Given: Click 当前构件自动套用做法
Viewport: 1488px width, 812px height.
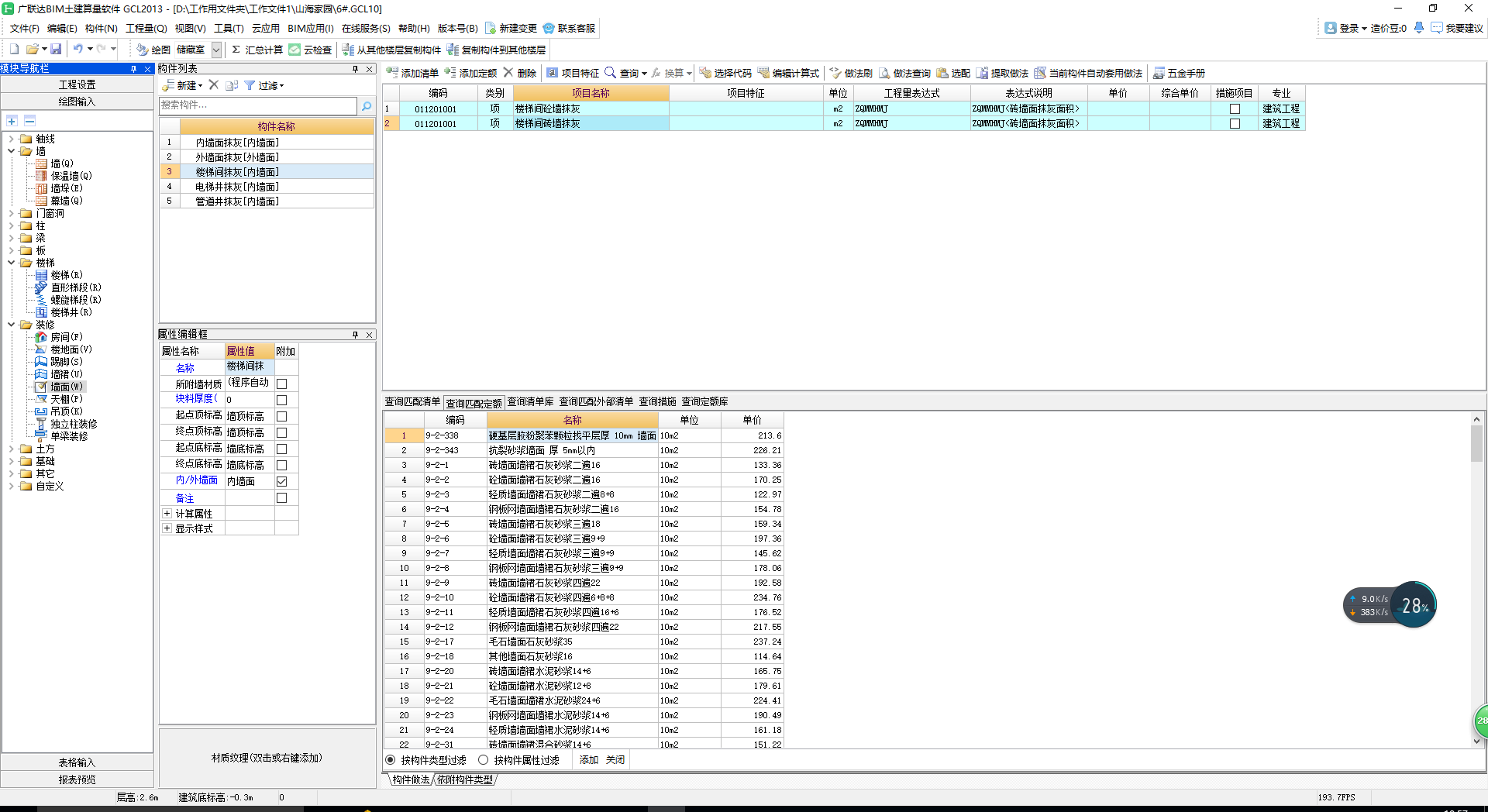Looking at the screenshot, I should tap(1089, 73).
